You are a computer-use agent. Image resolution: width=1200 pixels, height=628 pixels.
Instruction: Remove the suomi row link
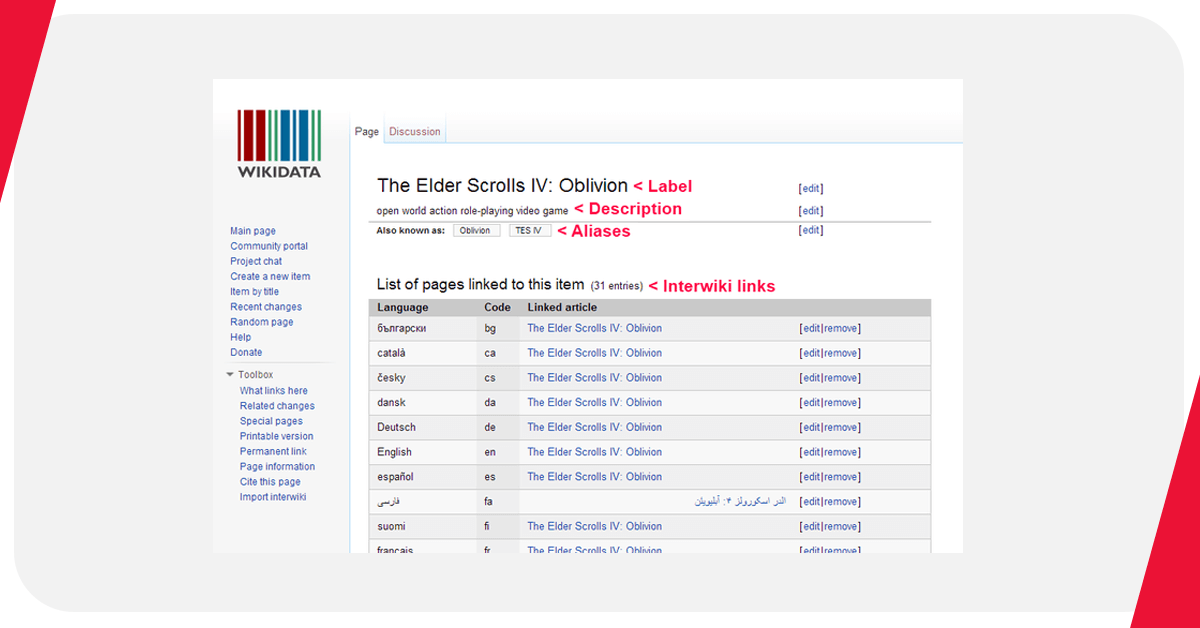coord(841,526)
